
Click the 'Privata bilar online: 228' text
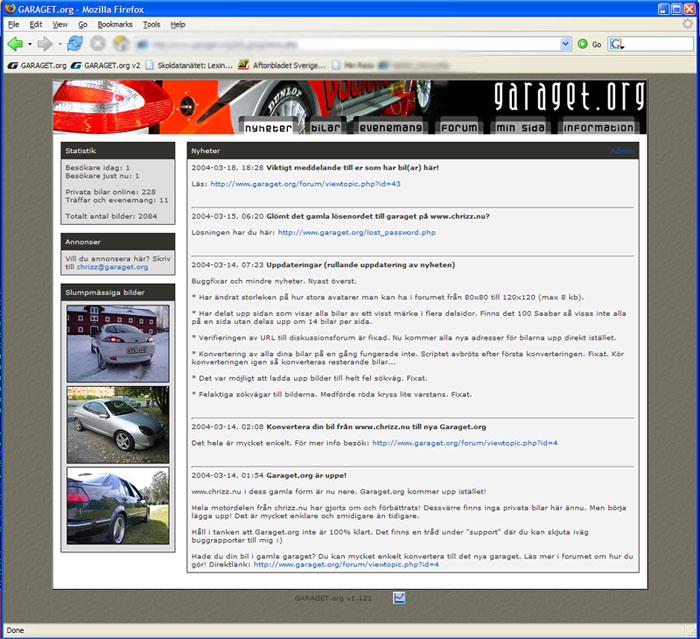111,192
